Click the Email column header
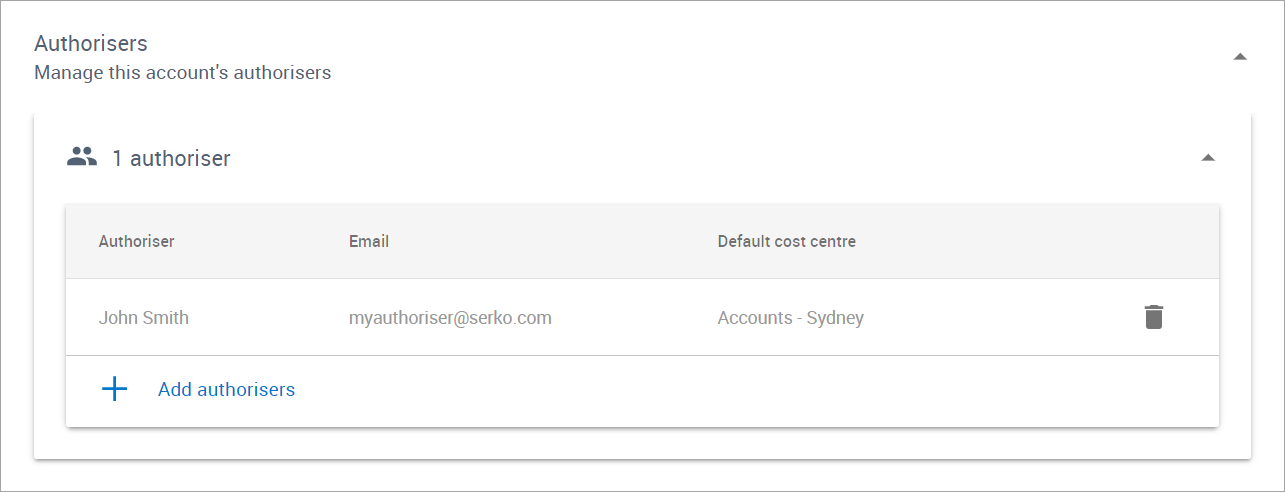1285x492 pixels. click(x=369, y=241)
